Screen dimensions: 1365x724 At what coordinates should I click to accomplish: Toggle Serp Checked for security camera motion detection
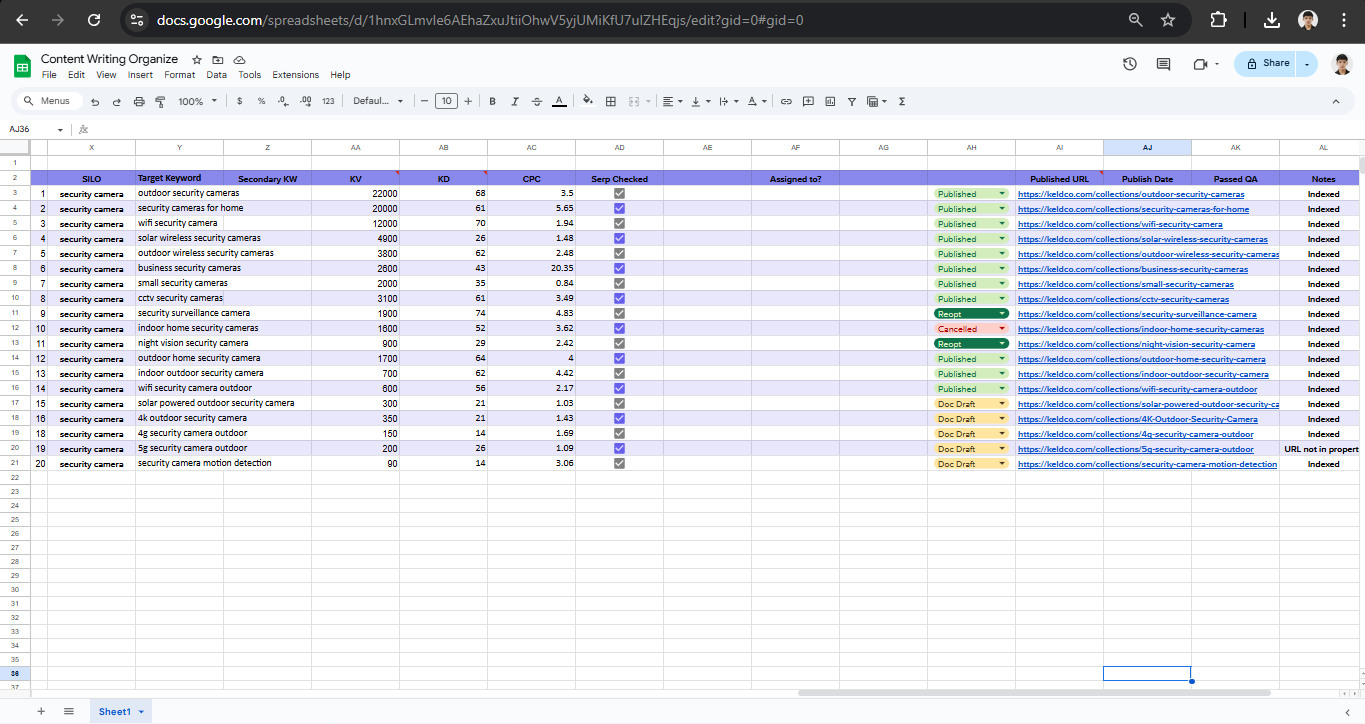tap(619, 464)
